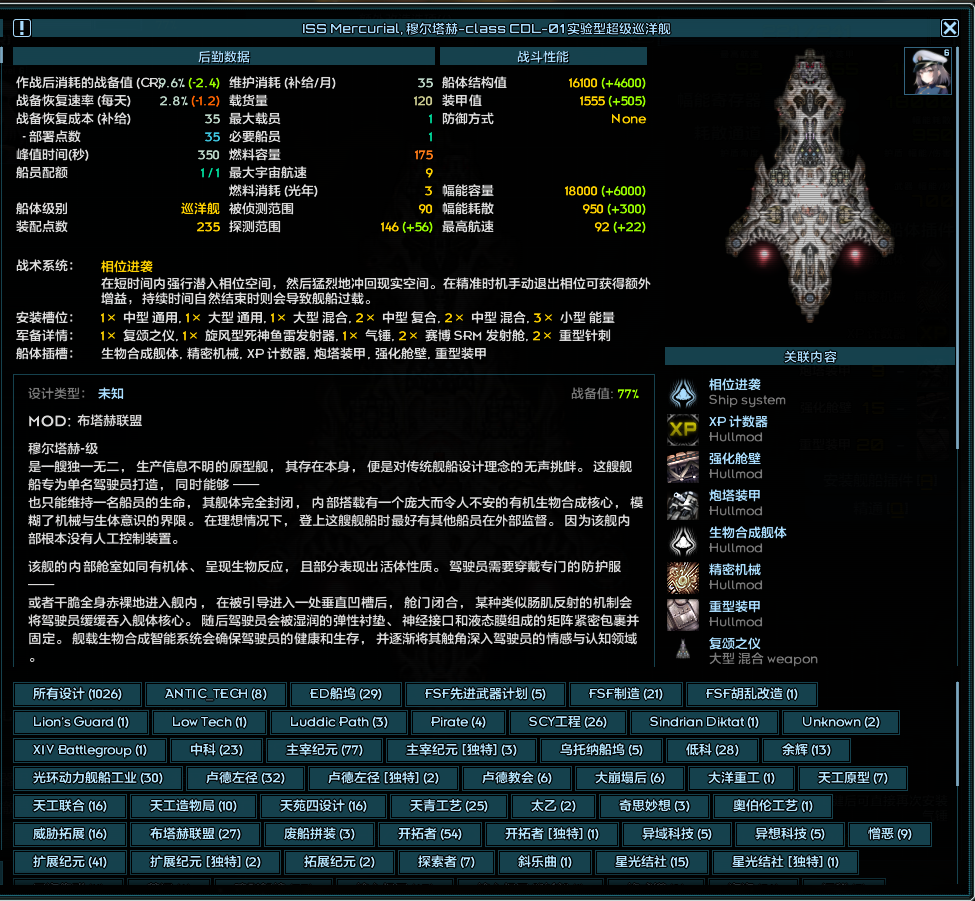Select the 精密机械 hullmod icon
The height and width of the screenshot is (901, 975).
point(683,577)
